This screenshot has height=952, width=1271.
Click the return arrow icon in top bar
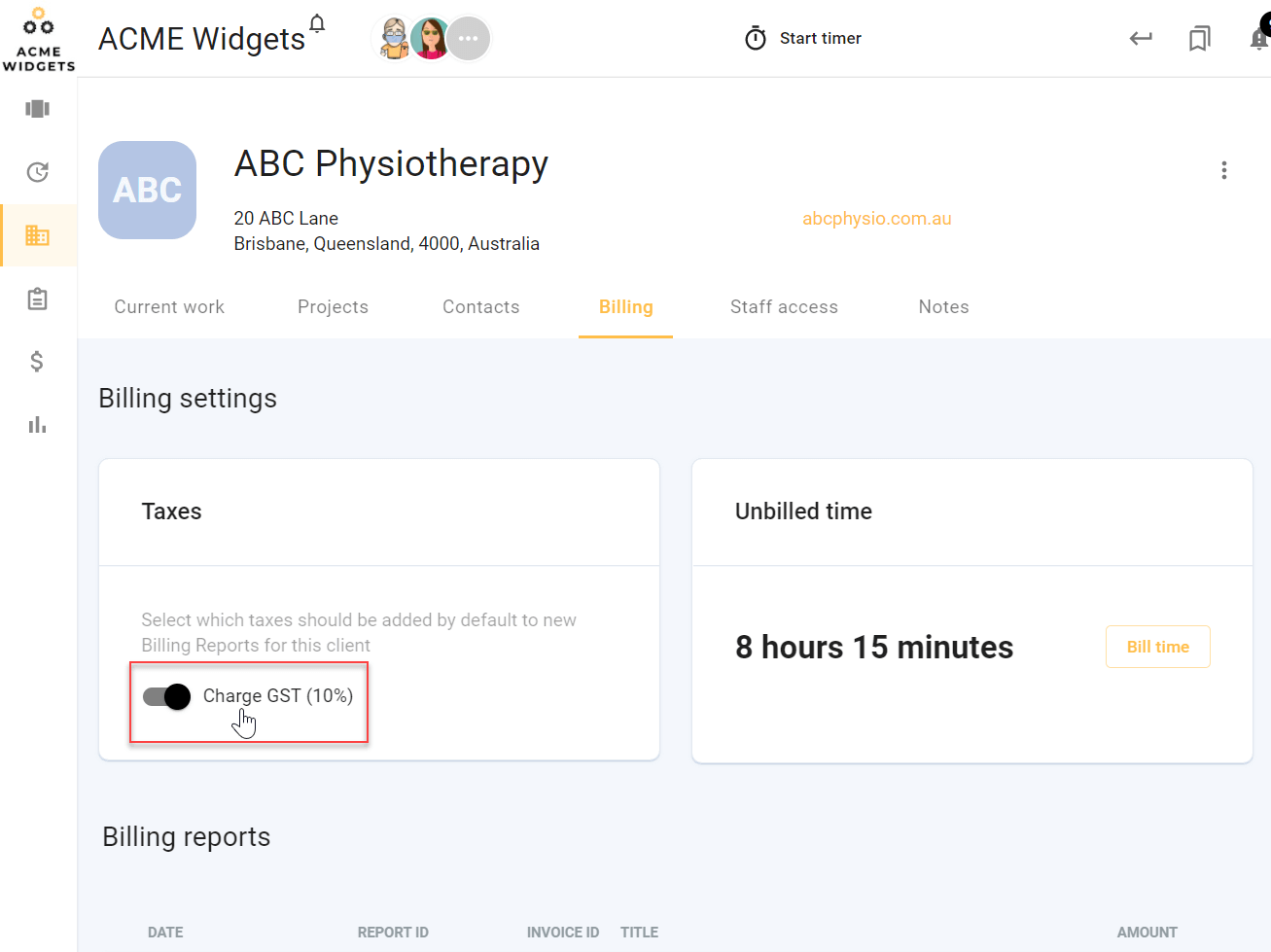click(x=1141, y=39)
